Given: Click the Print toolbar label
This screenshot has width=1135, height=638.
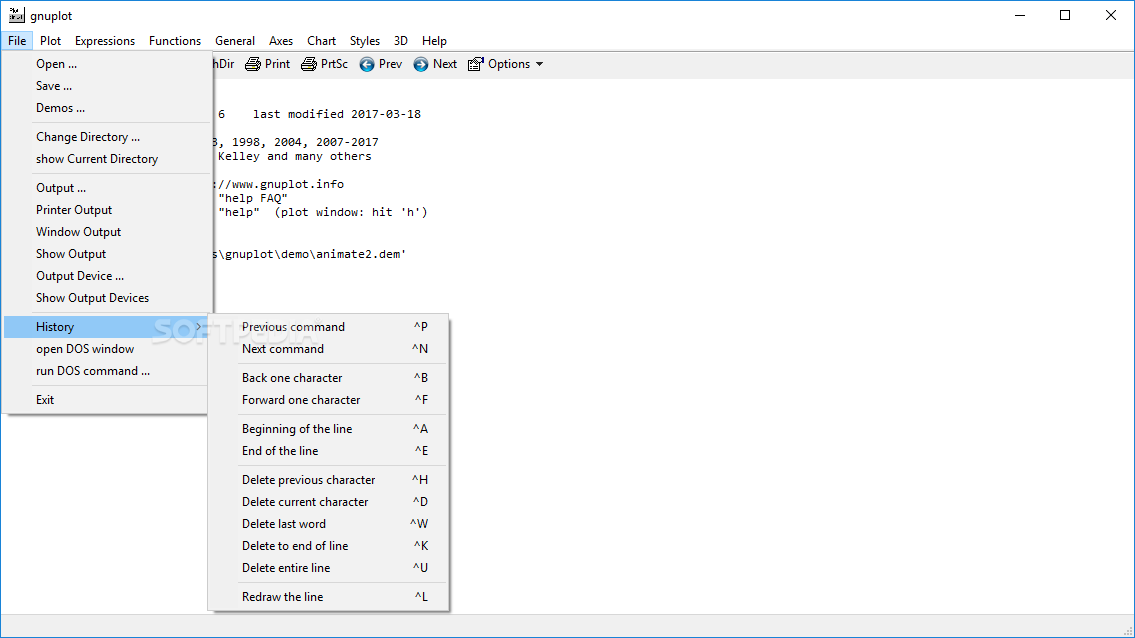Looking at the screenshot, I should [x=277, y=64].
